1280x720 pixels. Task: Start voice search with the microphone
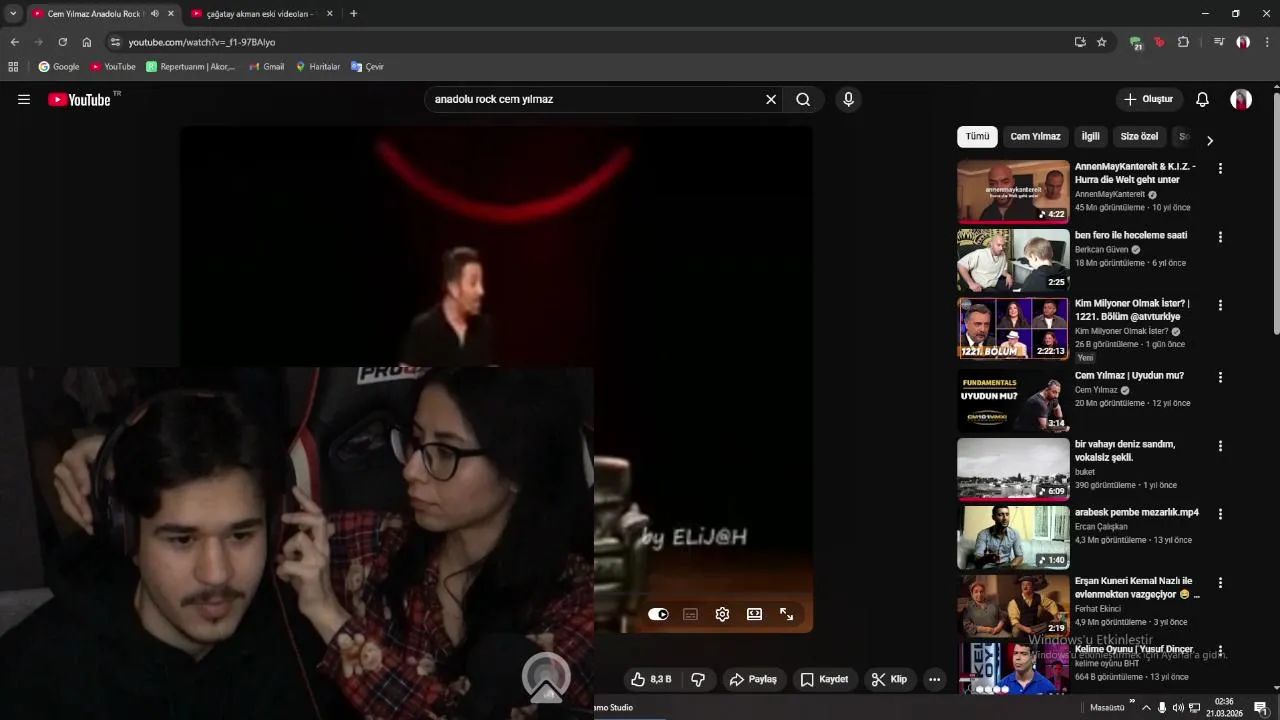848,99
